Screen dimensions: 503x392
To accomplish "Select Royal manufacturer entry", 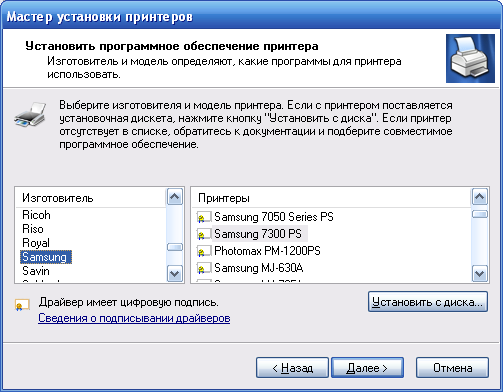I will pos(36,243).
